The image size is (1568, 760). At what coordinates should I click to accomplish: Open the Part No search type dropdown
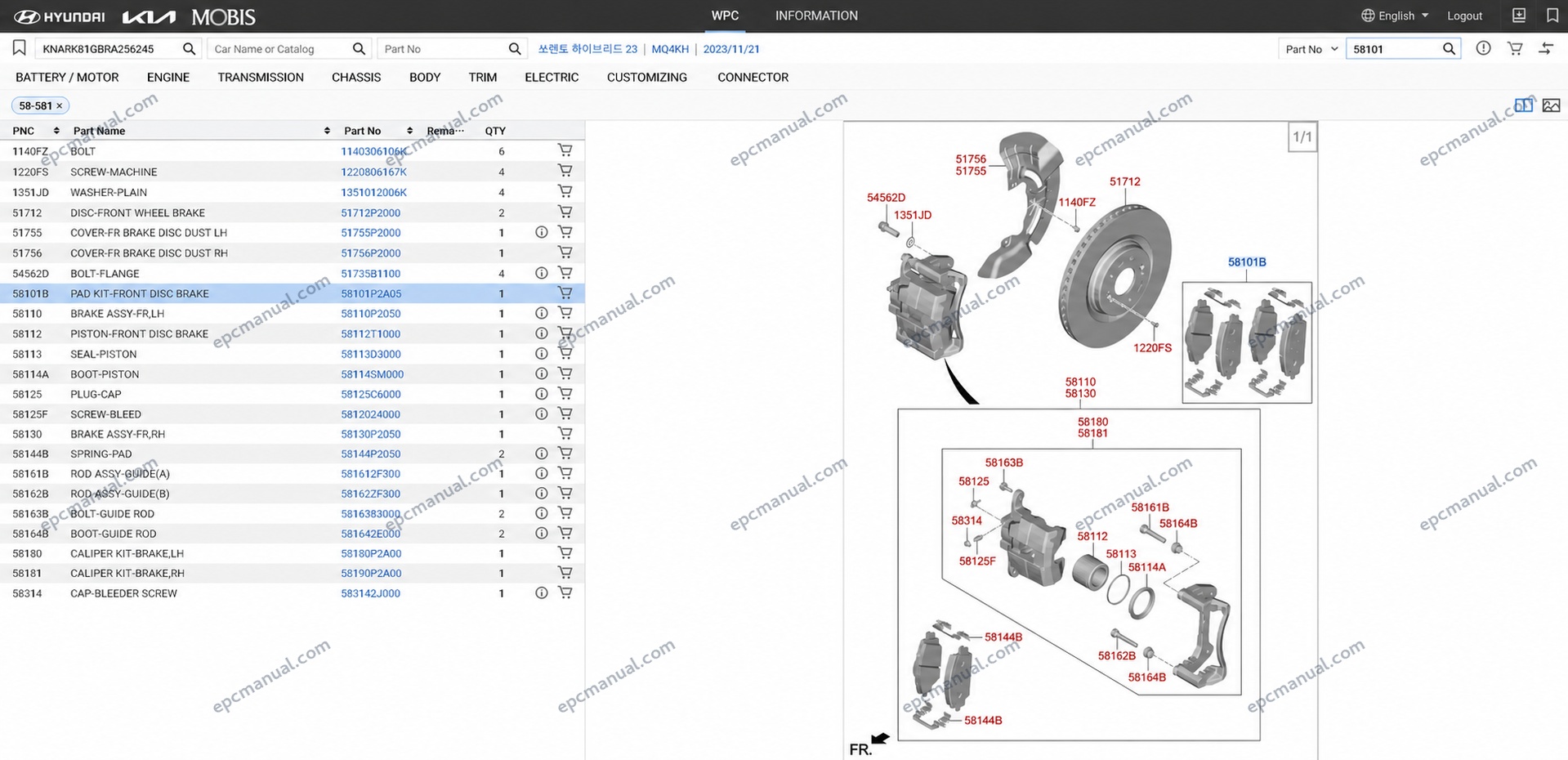tap(1311, 49)
